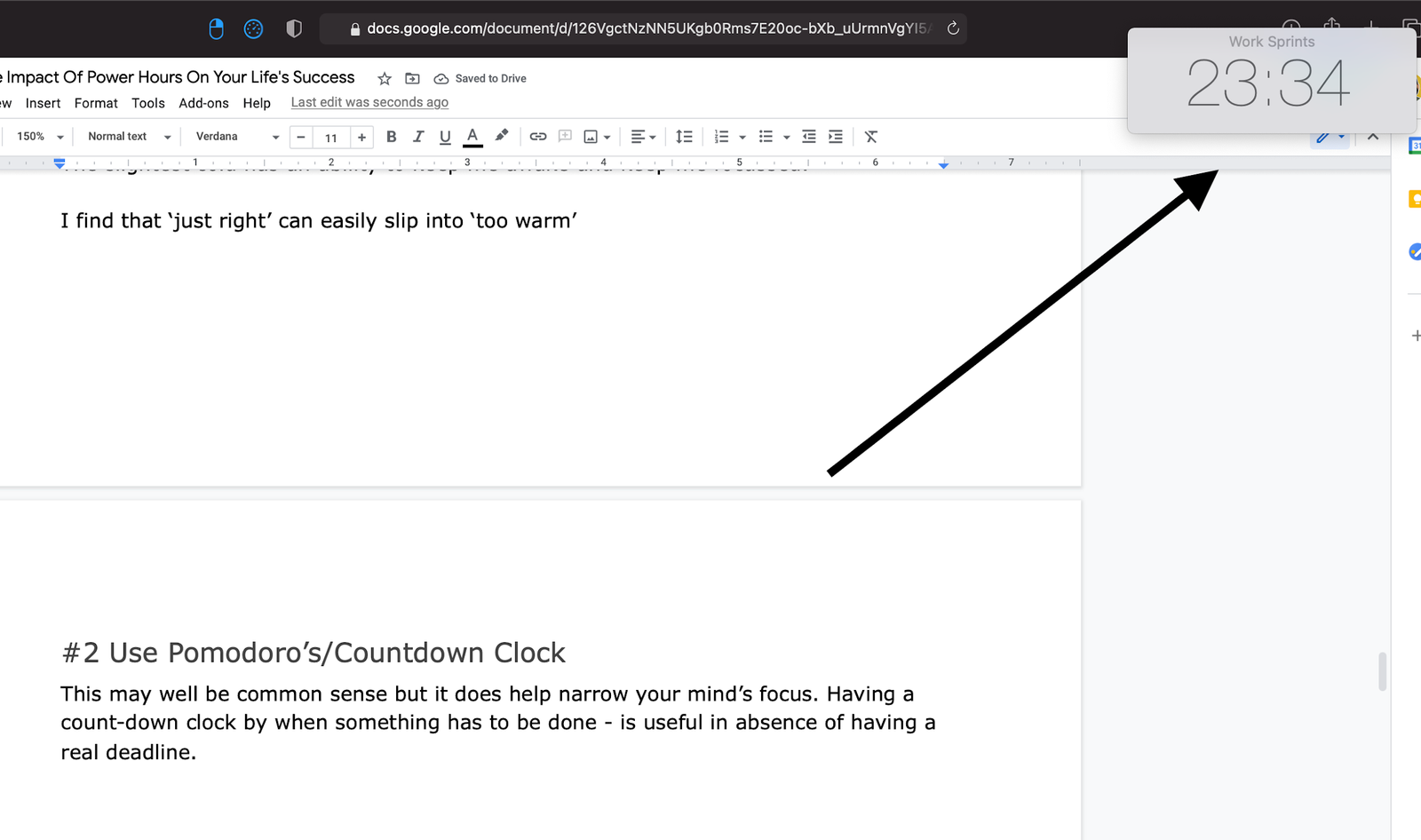Collapse the menus with chevron up
1421x840 pixels.
1373,137
